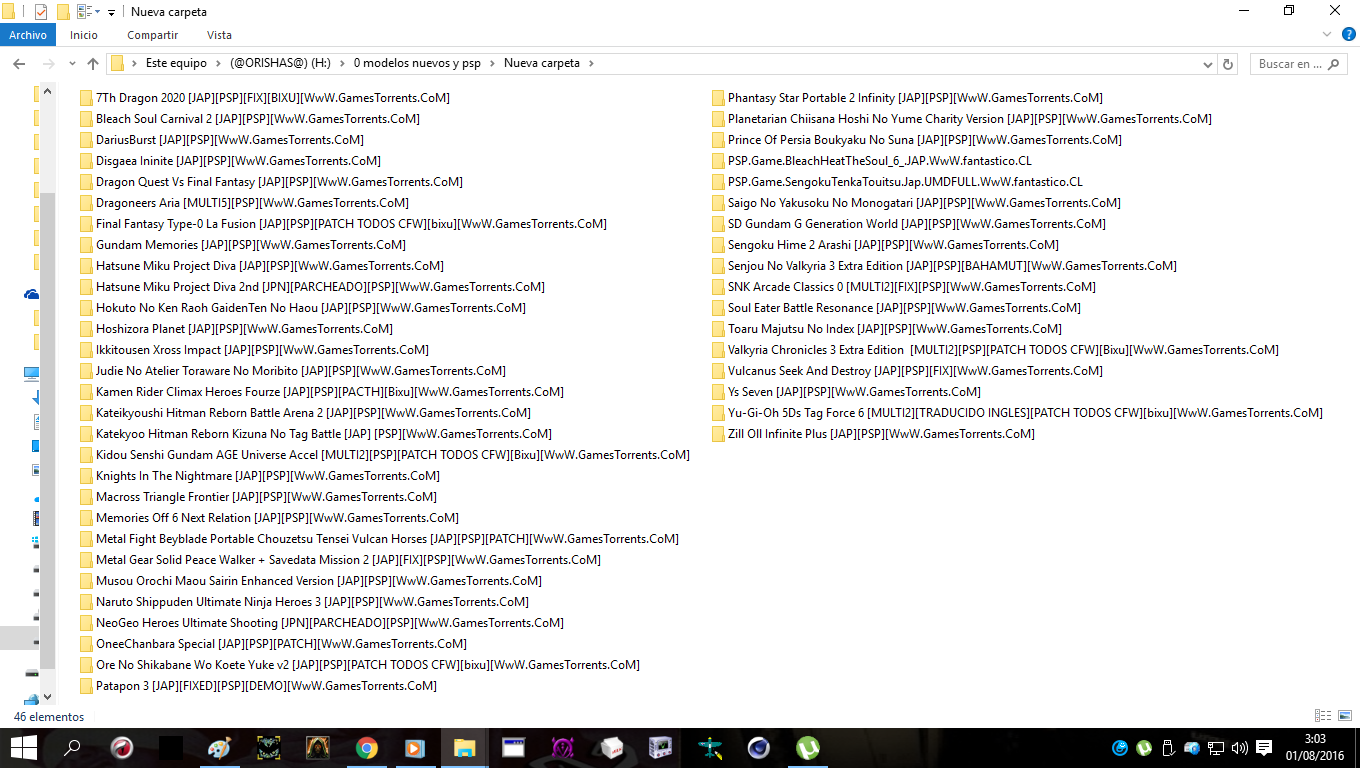Select 'Ikkitousen Xross Impact' folder
This screenshot has width=1360, height=768.
click(254, 350)
